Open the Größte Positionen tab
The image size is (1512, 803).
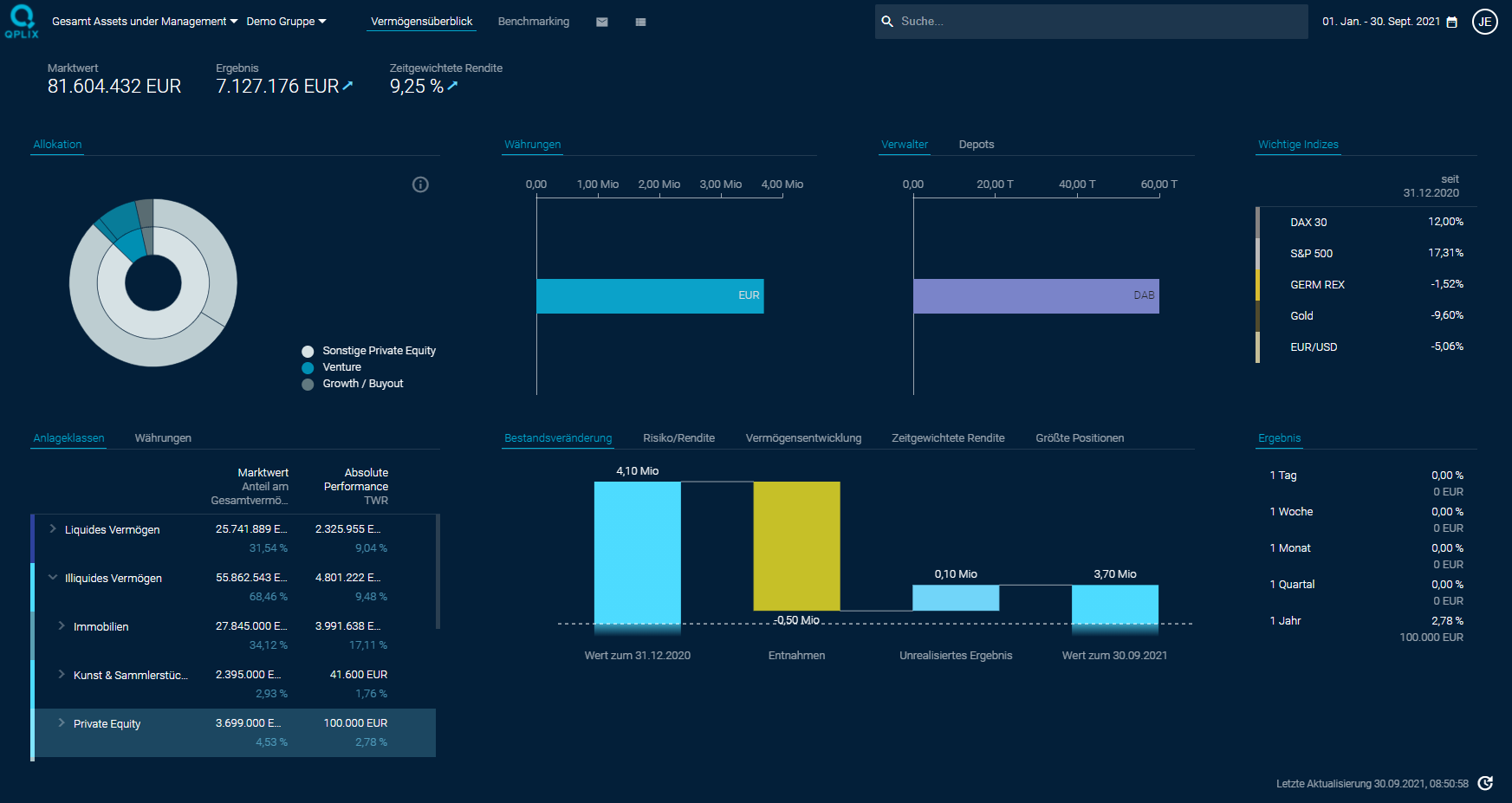click(x=1080, y=438)
